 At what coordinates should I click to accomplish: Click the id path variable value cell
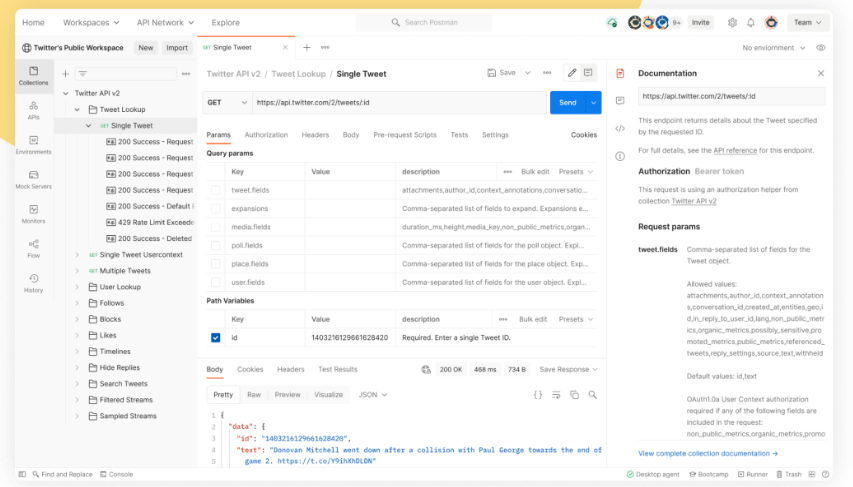(350, 338)
